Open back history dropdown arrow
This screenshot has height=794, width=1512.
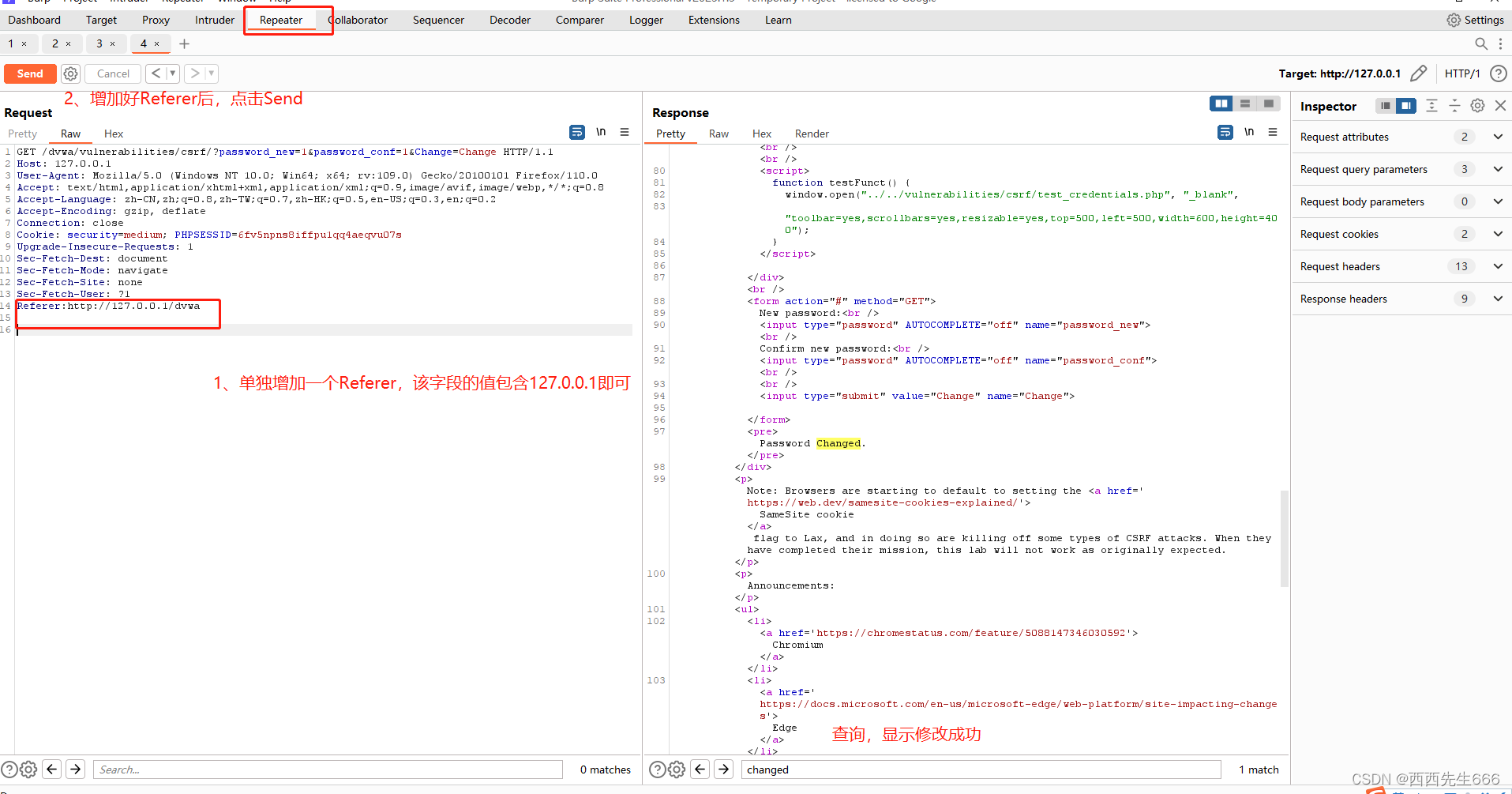tap(172, 73)
